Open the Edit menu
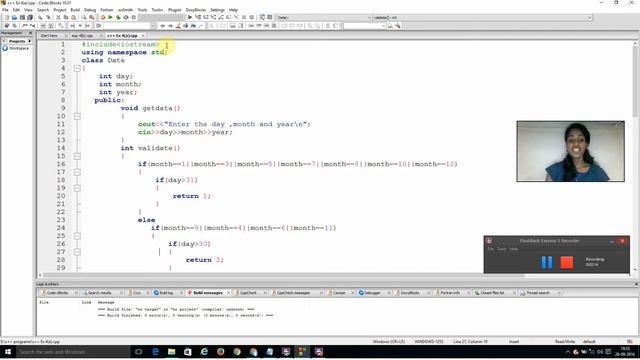640x360 pixels. click(x=16, y=10)
